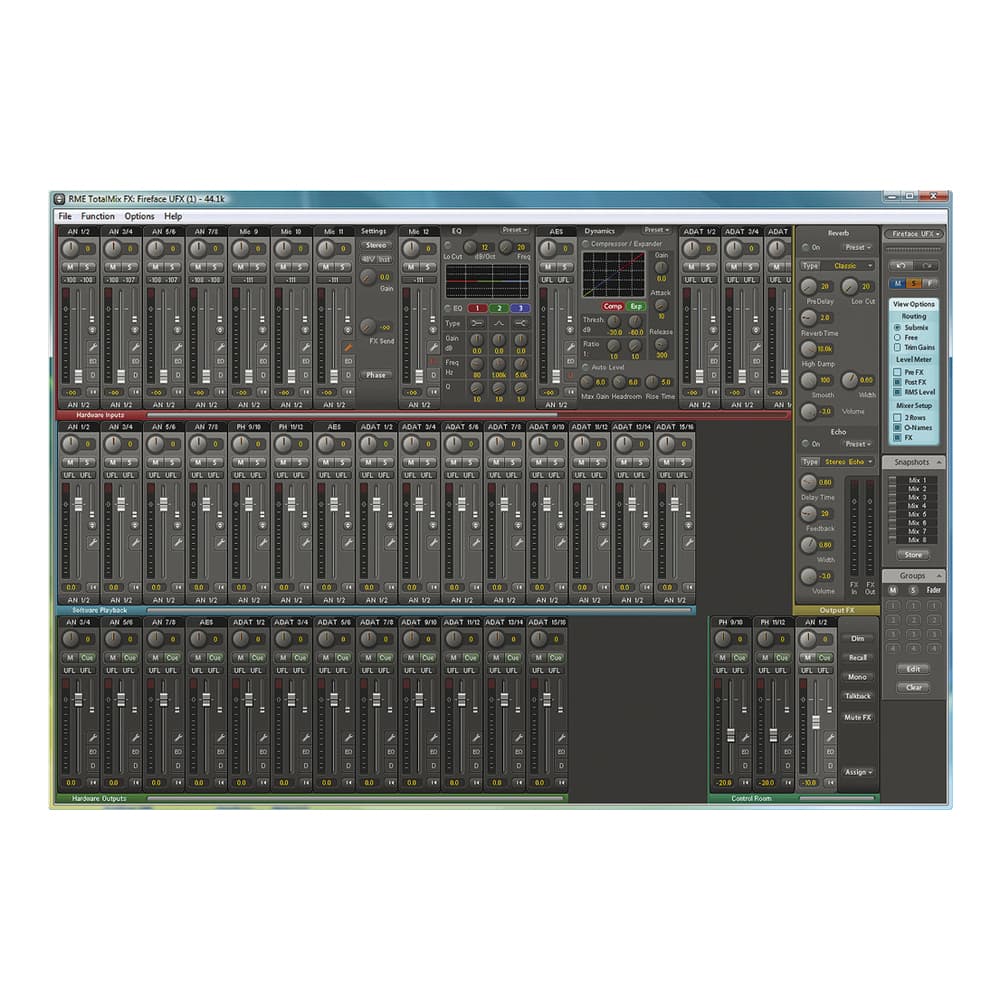The image size is (1000, 1000).
Task: Open EQ panel on hardware input AN 3/4
Action: (x=135, y=361)
